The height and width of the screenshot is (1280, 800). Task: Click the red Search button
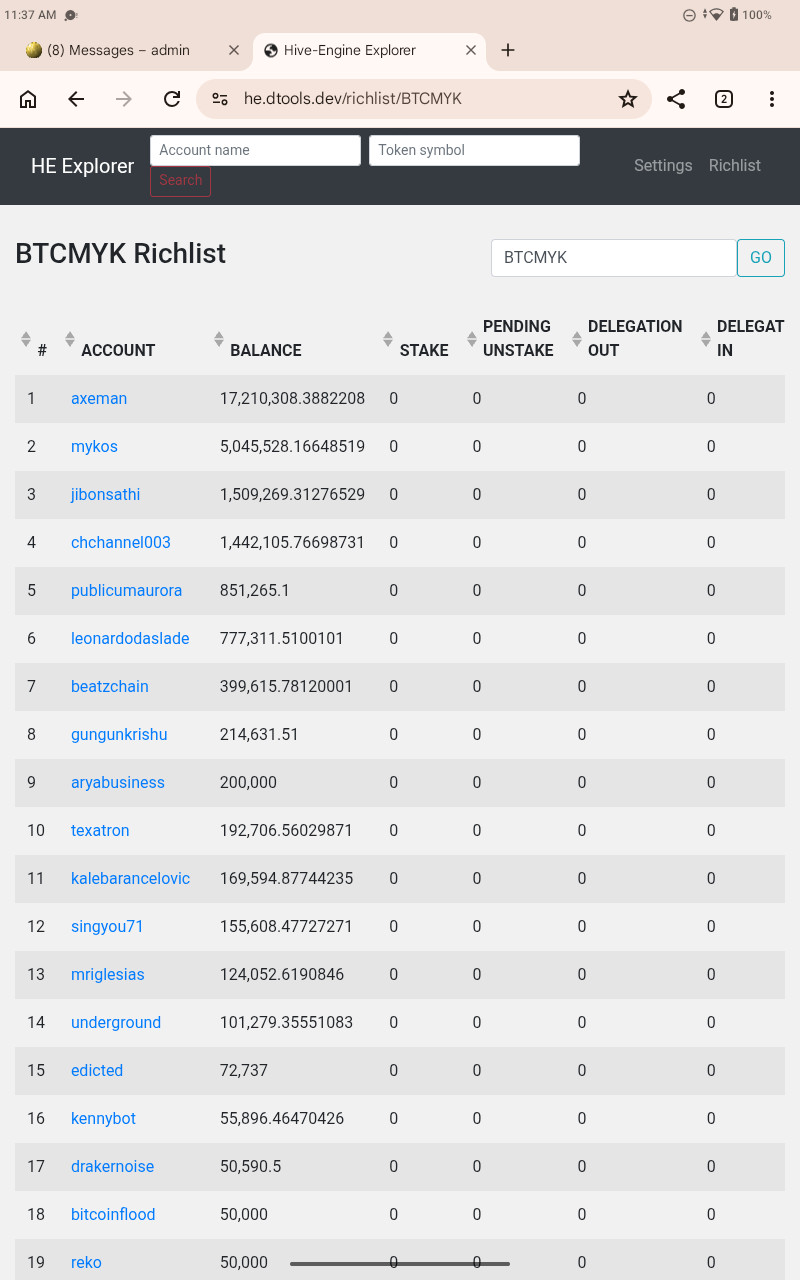[180, 181]
